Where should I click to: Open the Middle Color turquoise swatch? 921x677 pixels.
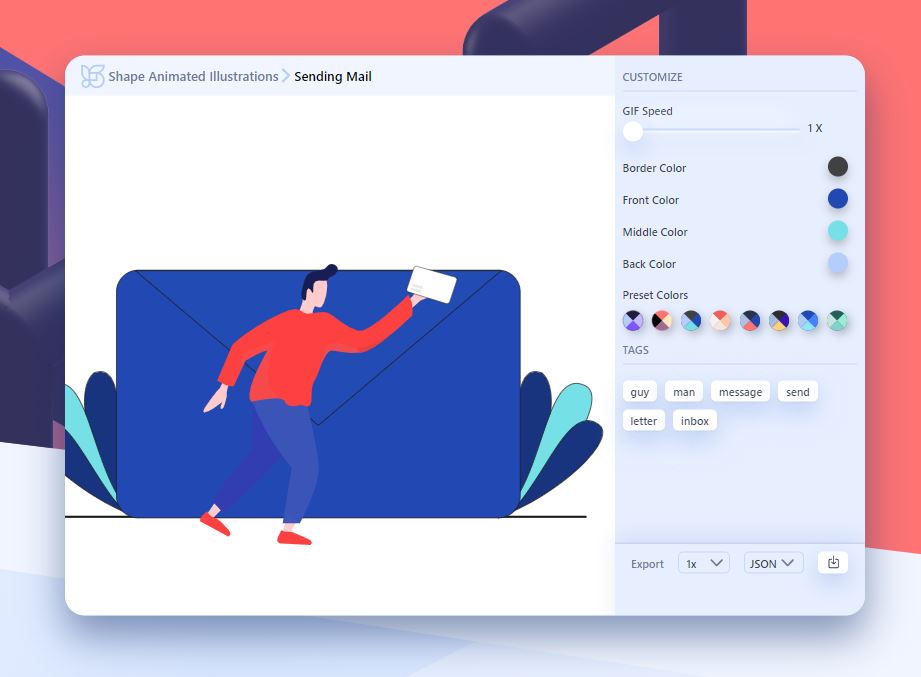(x=838, y=231)
